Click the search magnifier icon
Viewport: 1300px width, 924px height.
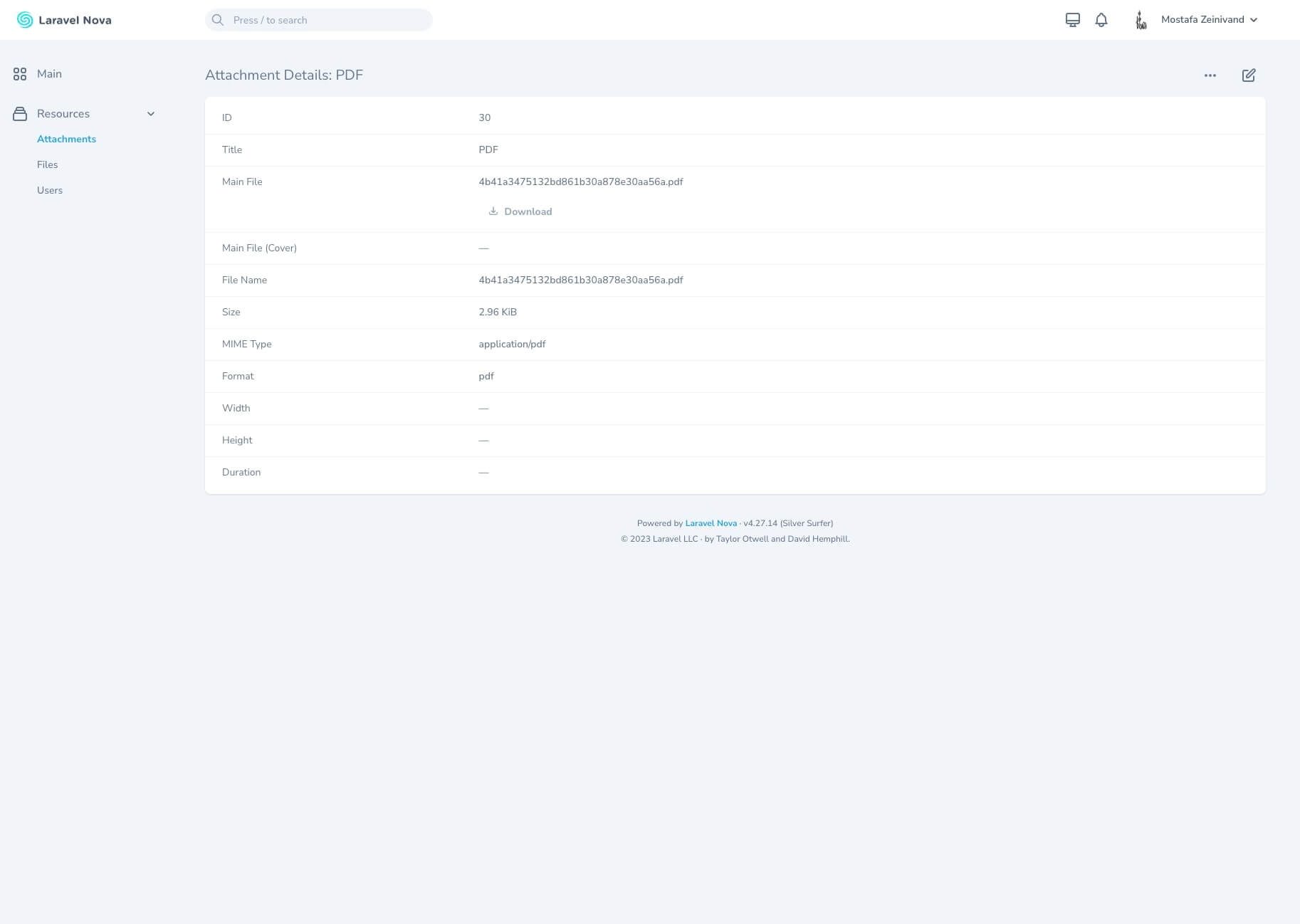tap(218, 19)
